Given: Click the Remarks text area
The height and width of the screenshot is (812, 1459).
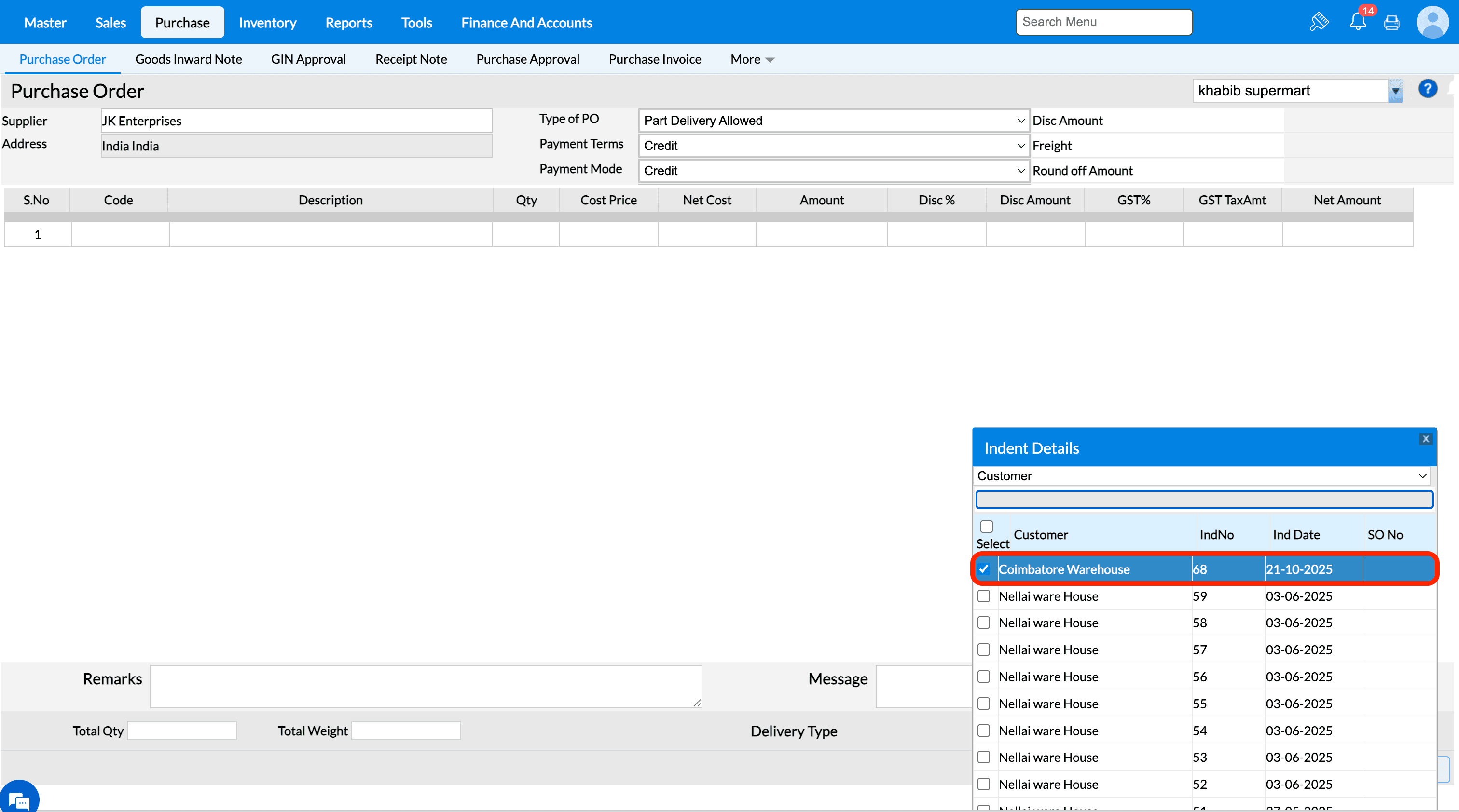Looking at the screenshot, I should [426, 686].
